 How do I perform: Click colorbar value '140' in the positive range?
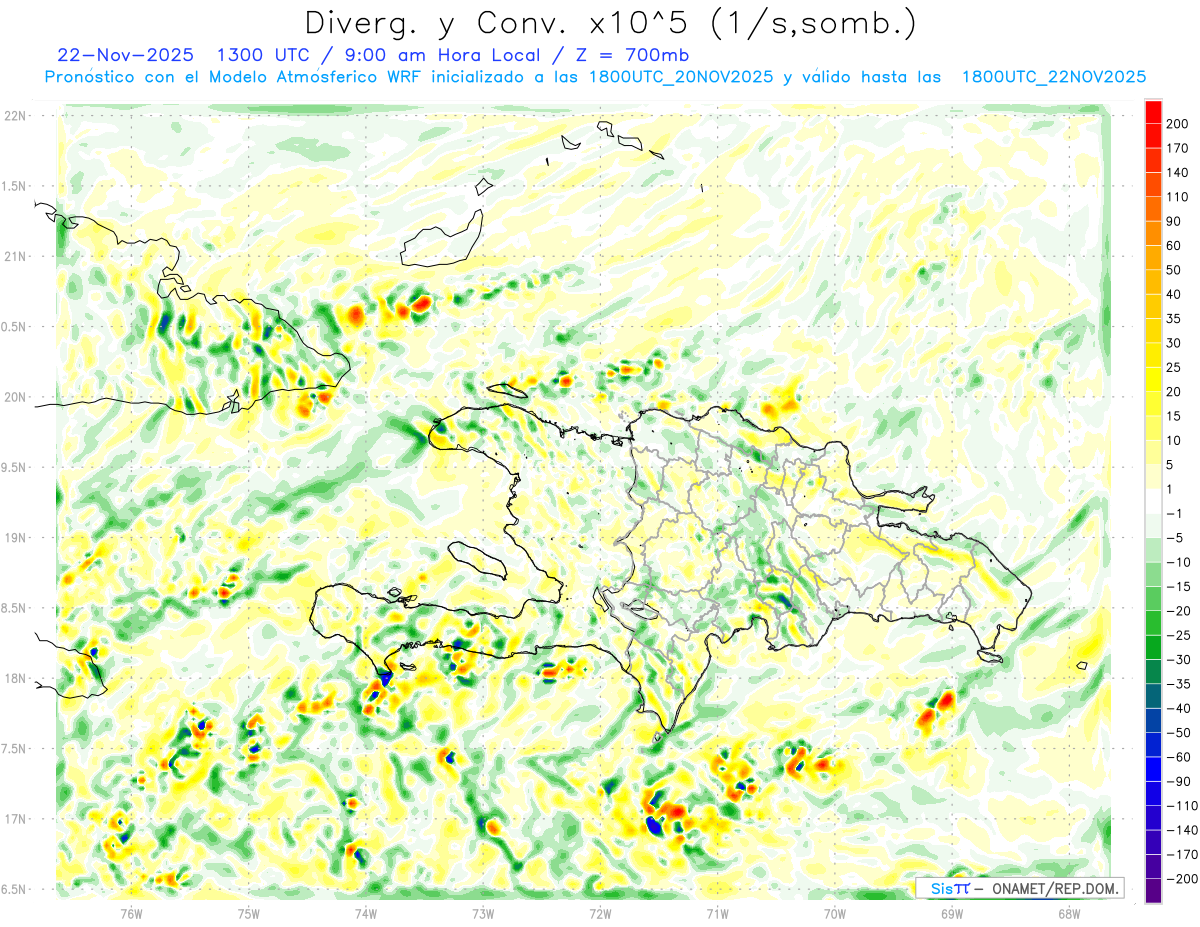point(1177,173)
